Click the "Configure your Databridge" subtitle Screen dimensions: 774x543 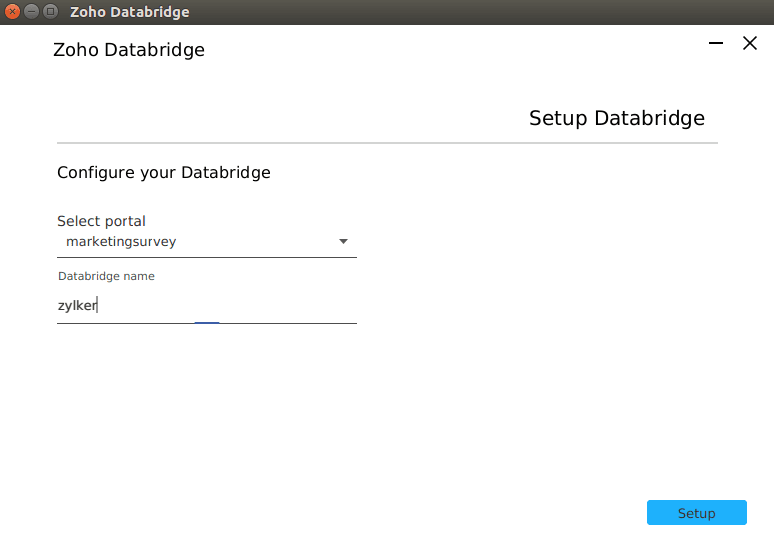(x=164, y=172)
